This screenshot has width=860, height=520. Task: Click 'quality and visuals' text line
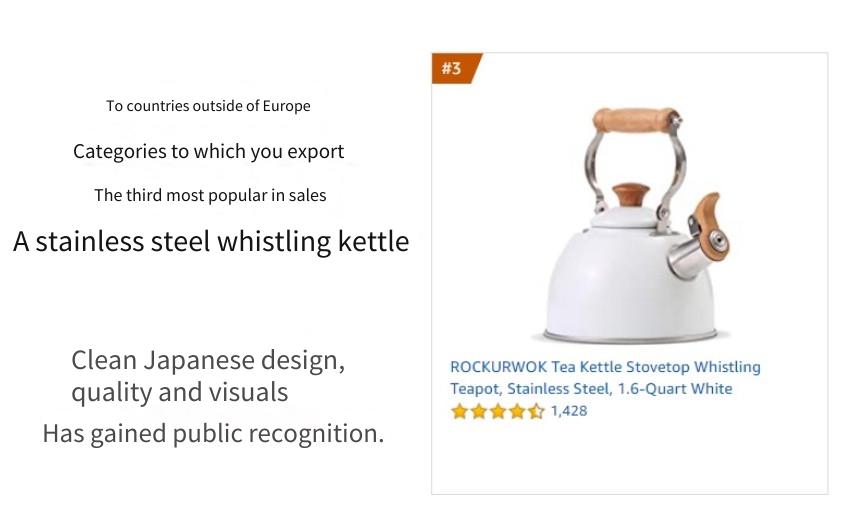[180, 392]
